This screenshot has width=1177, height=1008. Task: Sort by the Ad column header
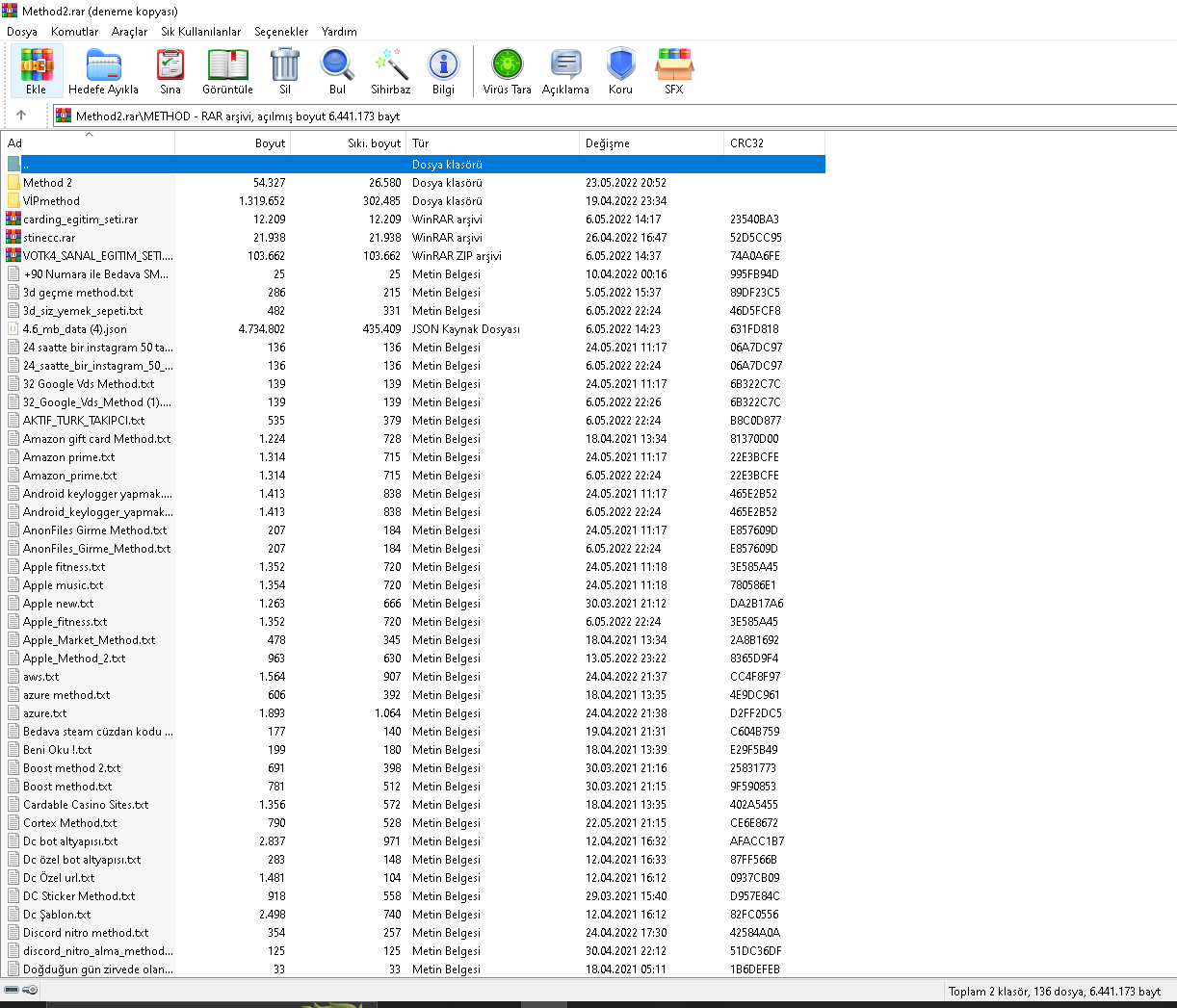89,142
